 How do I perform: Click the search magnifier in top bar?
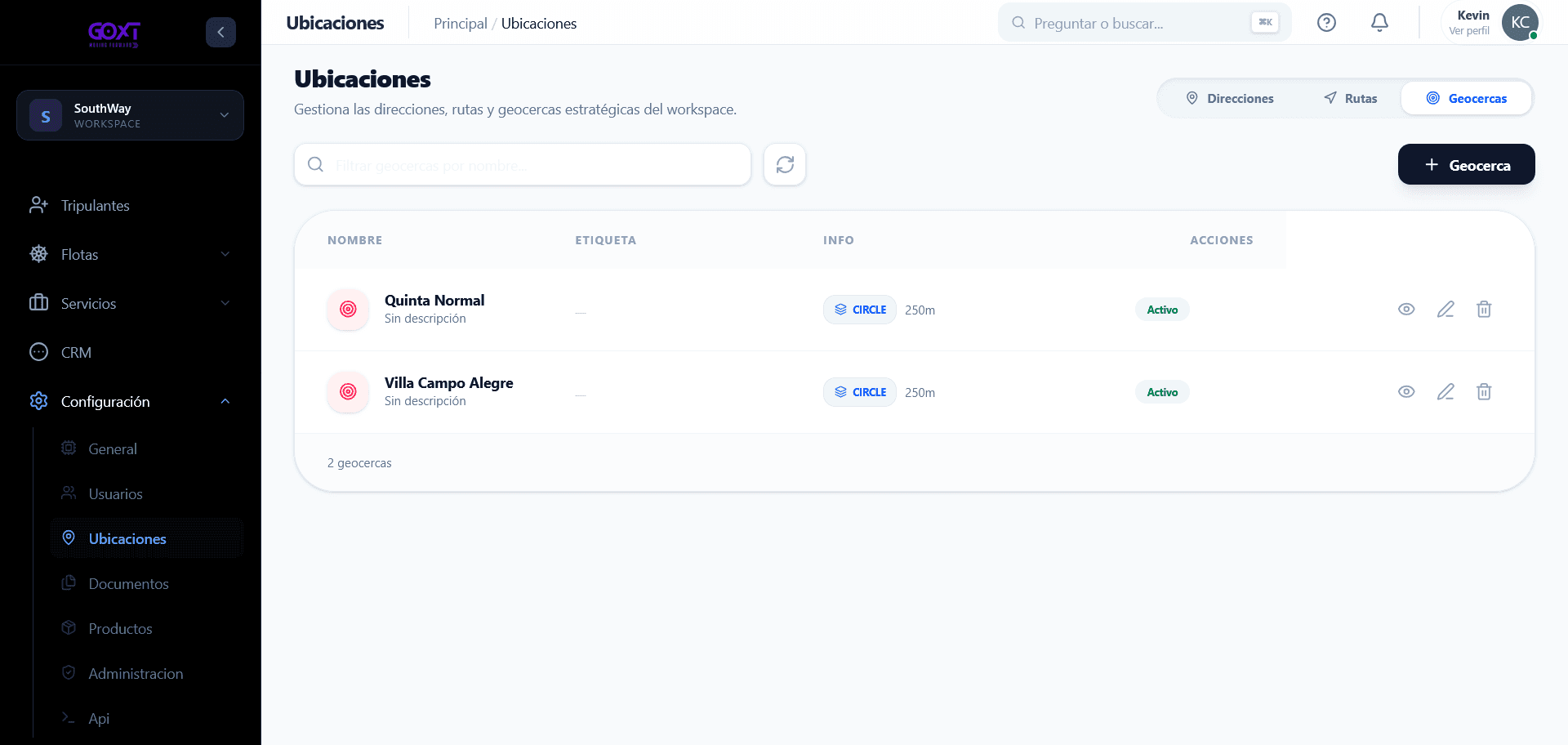(1018, 23)
